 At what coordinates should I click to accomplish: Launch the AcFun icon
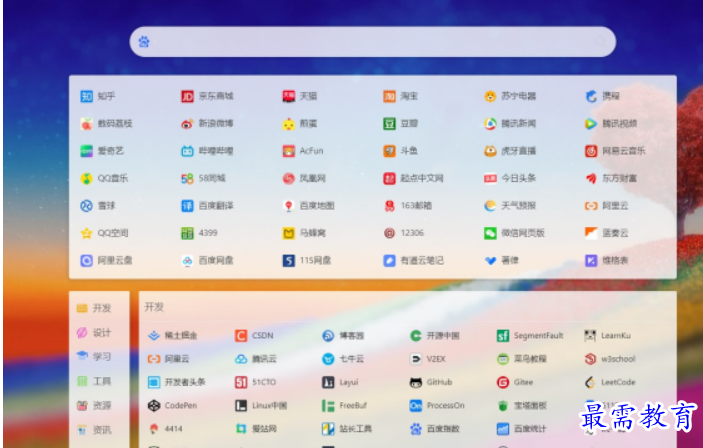(288, 151)
